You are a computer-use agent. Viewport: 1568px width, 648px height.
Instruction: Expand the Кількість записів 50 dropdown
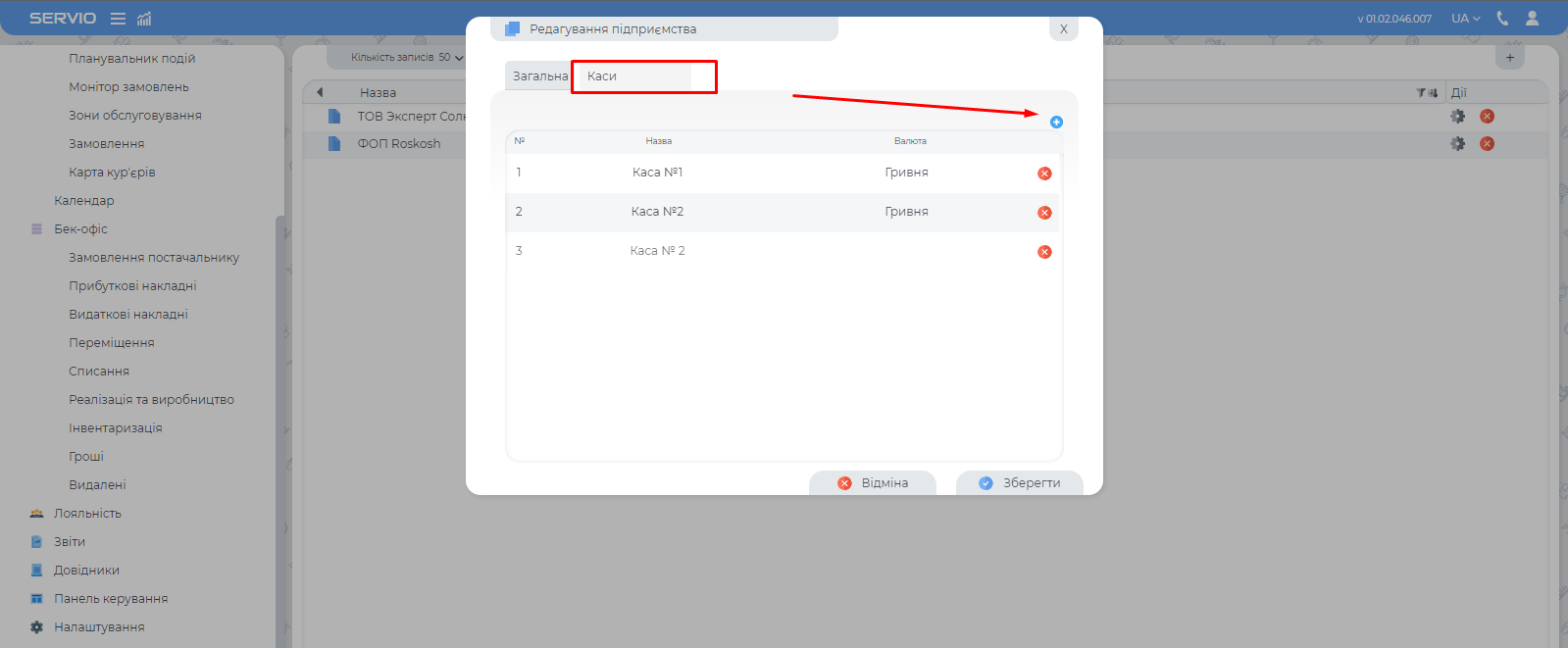tap(407, 58)
